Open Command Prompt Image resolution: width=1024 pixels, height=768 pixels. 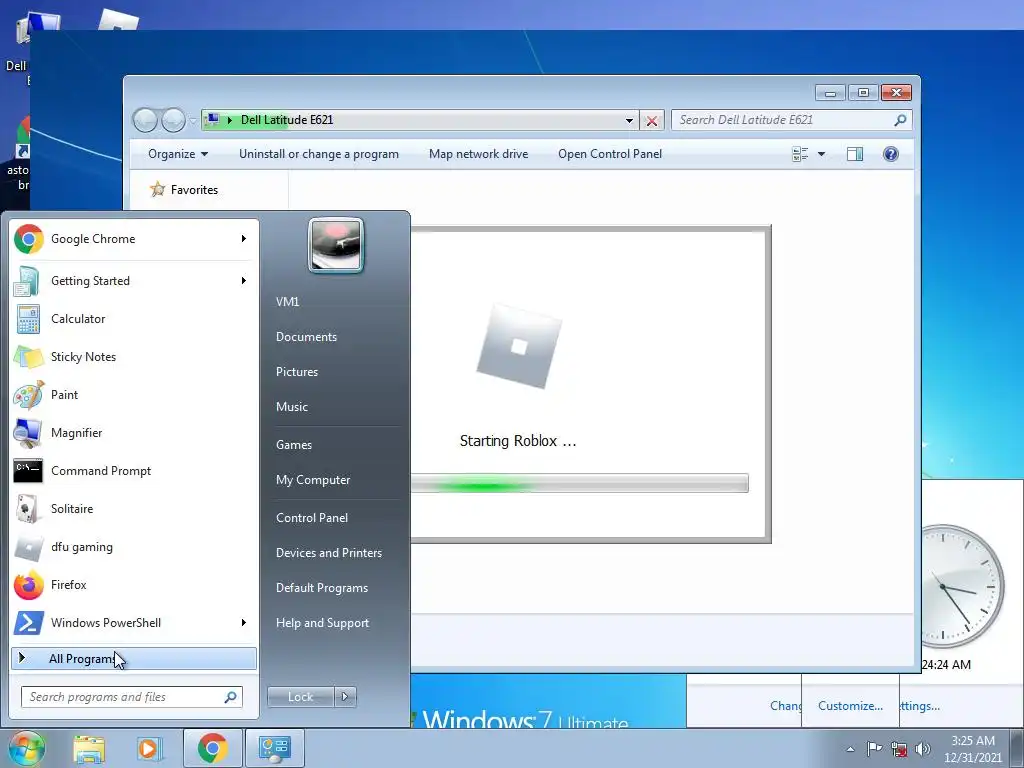coord(134,471)
